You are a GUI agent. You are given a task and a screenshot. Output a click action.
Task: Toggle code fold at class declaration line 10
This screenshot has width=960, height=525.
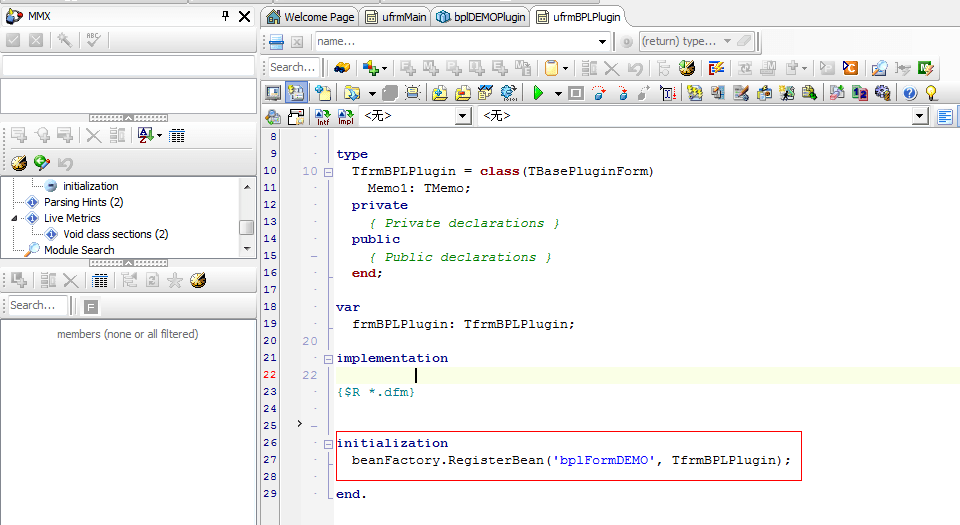pyautogui.click(x=328, y=172)
